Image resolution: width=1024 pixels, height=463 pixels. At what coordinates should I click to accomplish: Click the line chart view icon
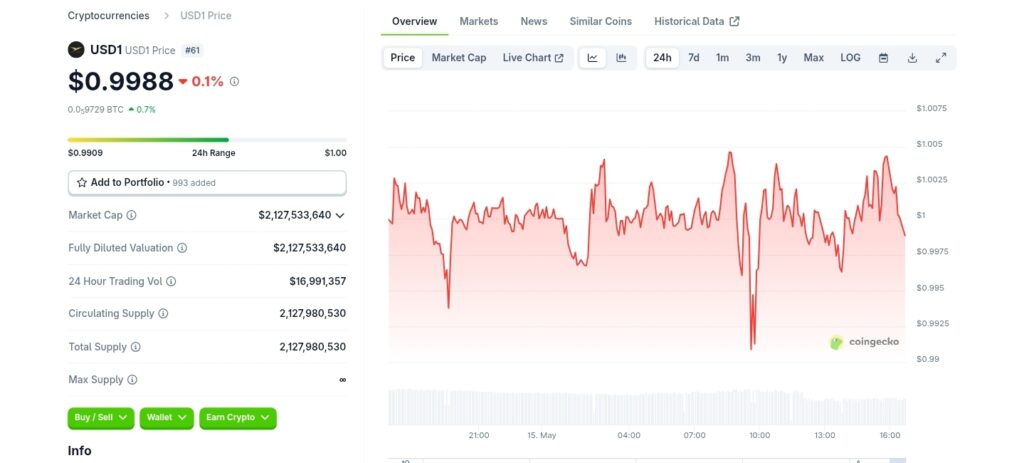tap(592, 57)
